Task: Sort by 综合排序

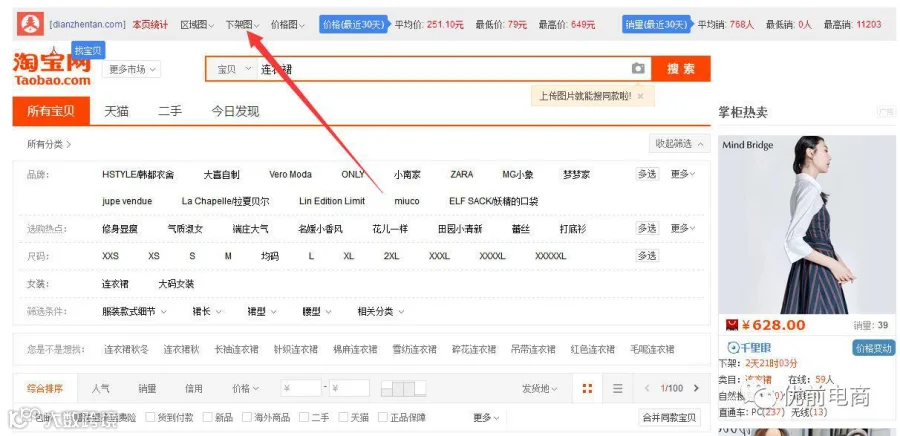Action: coord(45,388)
